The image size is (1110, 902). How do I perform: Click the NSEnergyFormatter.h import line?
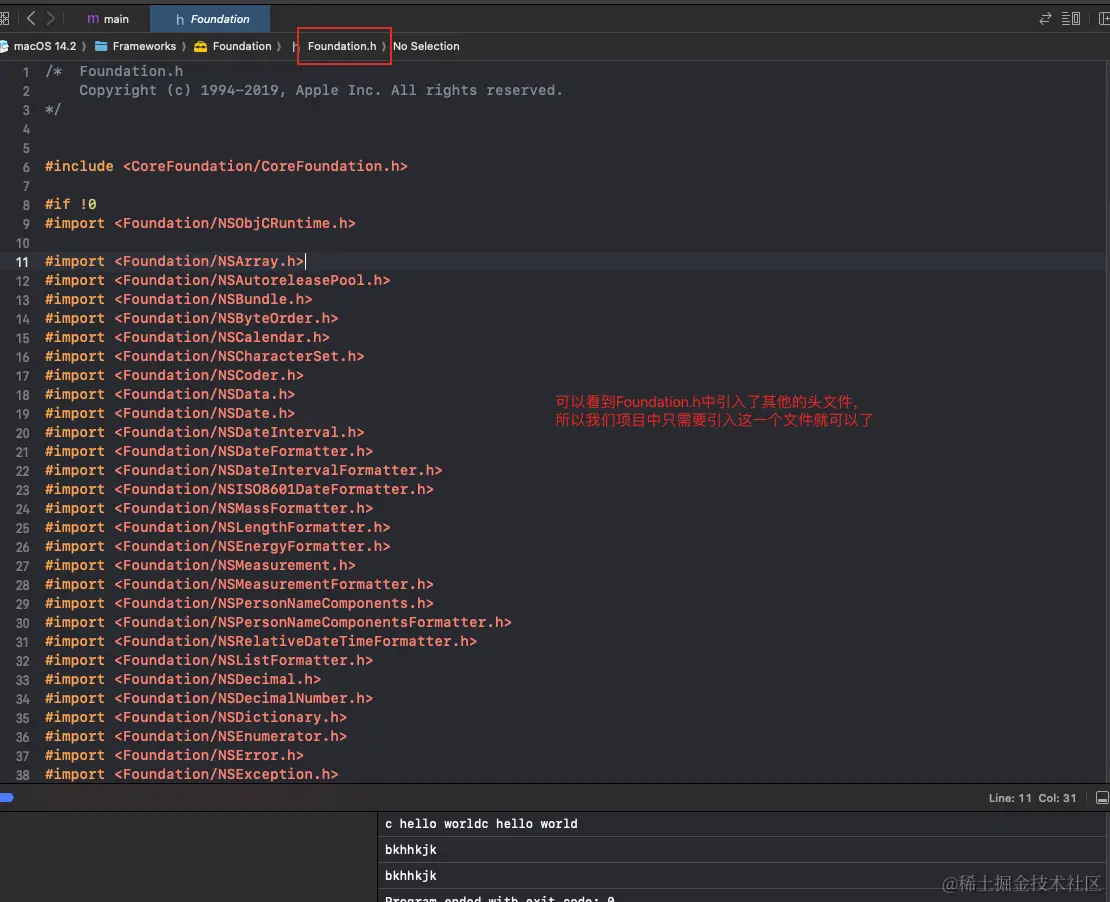(218, 547)
